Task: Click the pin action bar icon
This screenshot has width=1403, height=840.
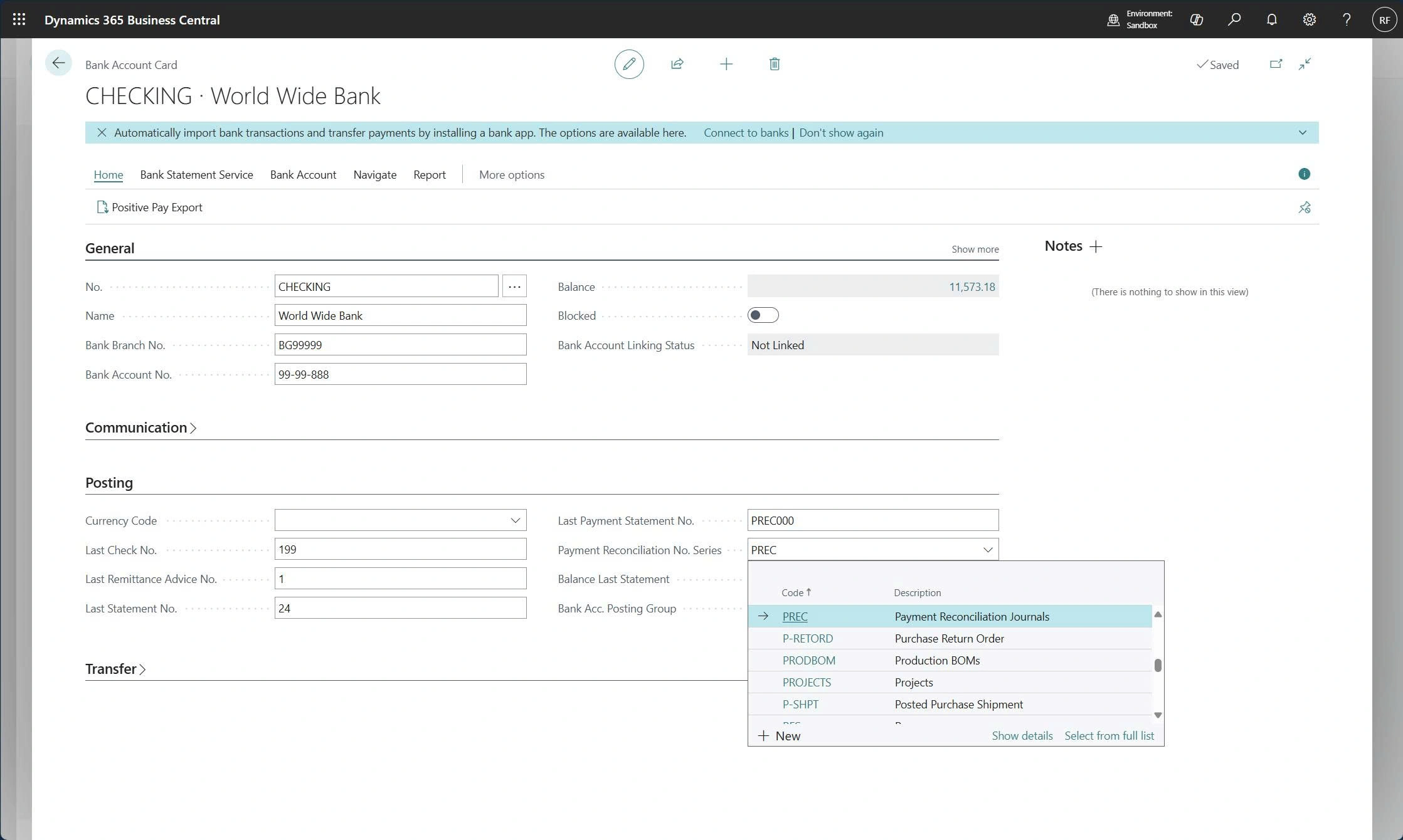Action: [x=1305, y=207]
